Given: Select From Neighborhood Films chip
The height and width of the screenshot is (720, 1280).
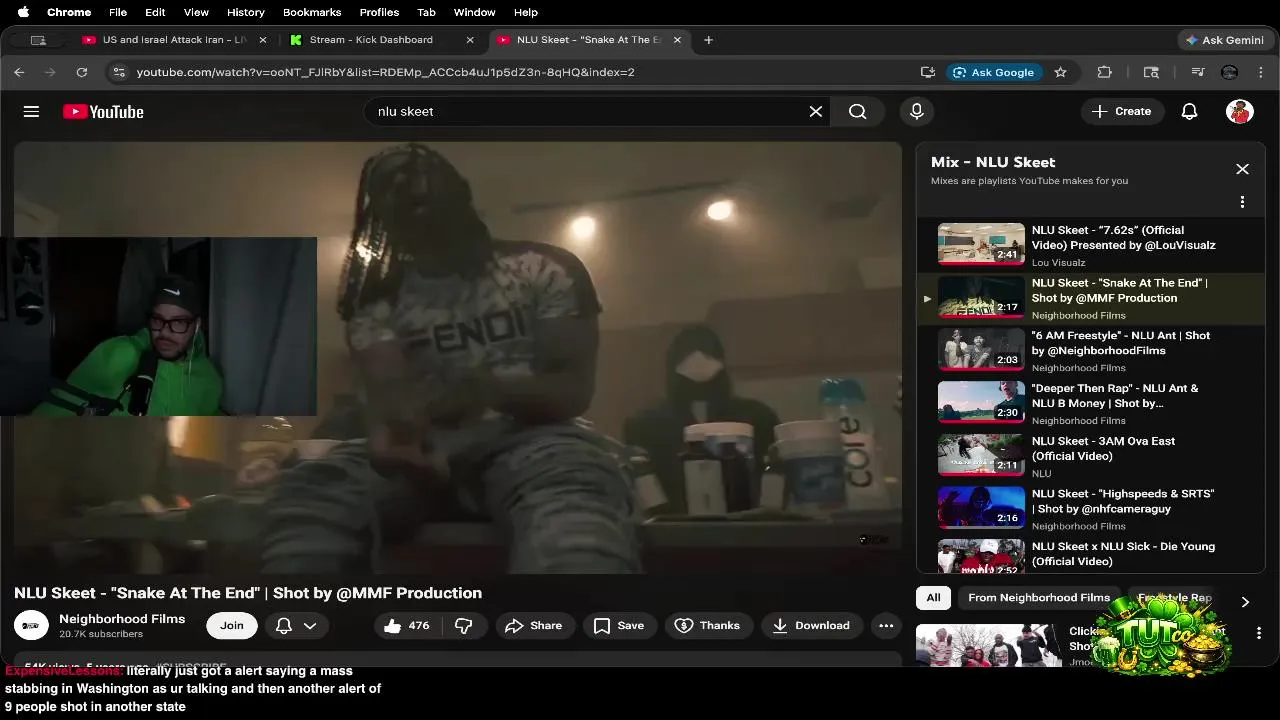Looking at the screenshot, I should tap(1039, 597).
